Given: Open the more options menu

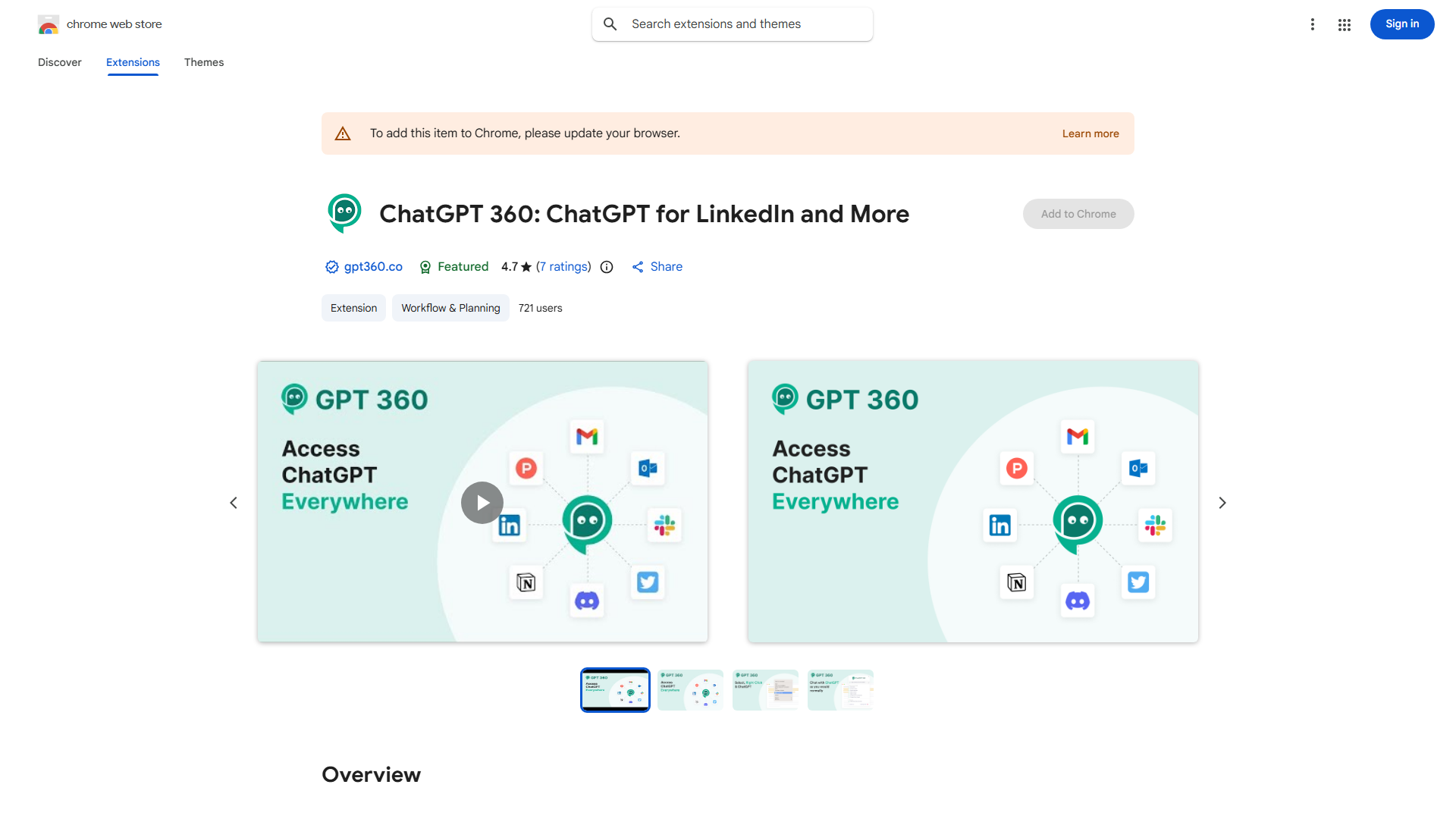Looking at the screenshot, I should (1313, 24).
